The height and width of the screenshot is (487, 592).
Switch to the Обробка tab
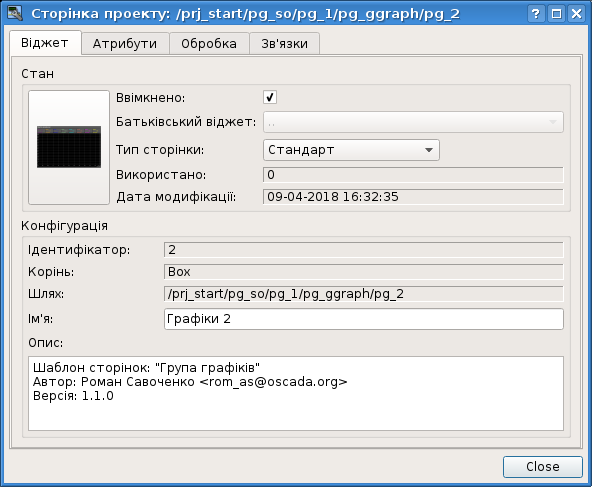click(209, 43)
